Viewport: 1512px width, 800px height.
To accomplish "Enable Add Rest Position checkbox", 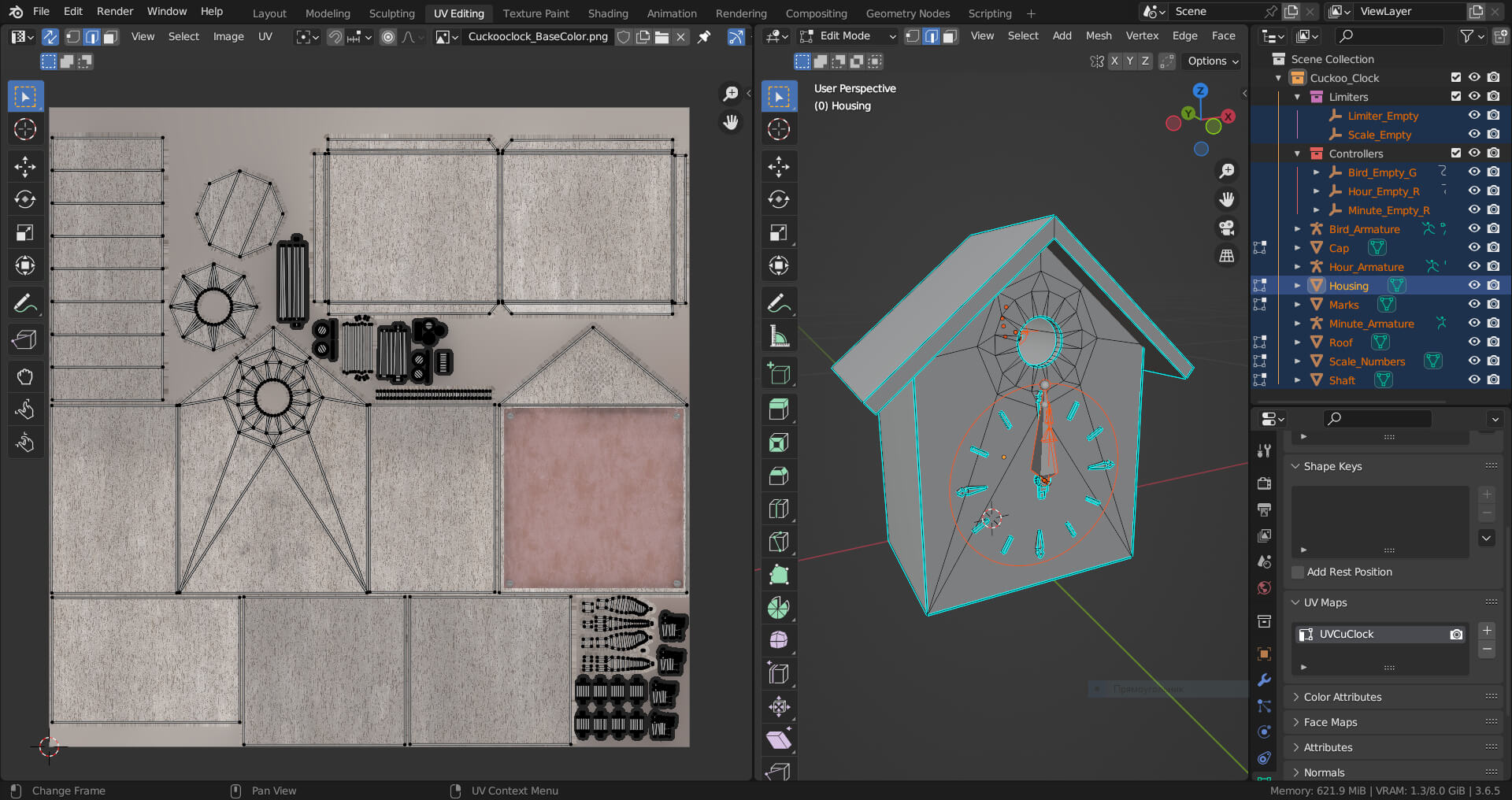I will click(x=1298, y=572).
